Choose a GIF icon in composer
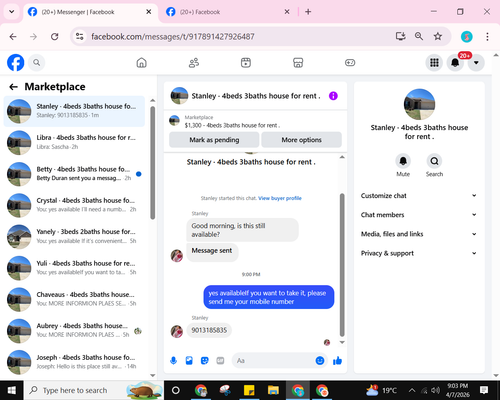This screenshot has height=400, width=500. [x=220, y=361]
